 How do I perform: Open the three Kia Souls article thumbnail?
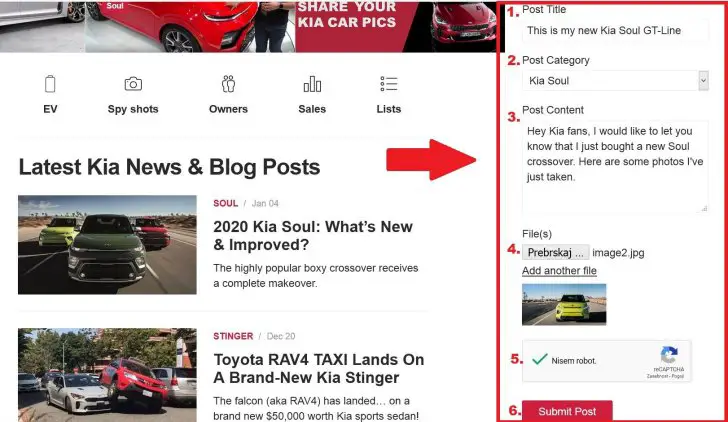[x=107, y=245]
